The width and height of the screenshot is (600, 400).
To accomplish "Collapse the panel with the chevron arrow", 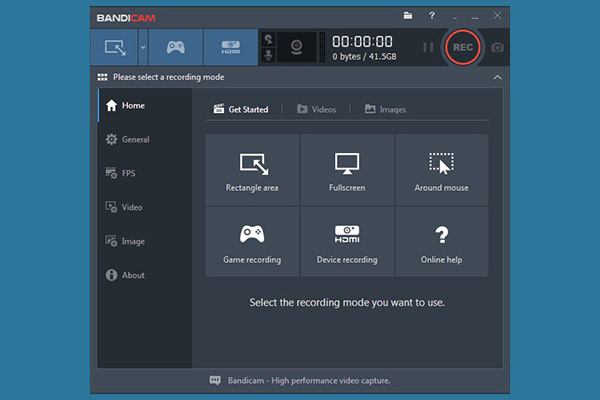I will click(x=497, y=77).
